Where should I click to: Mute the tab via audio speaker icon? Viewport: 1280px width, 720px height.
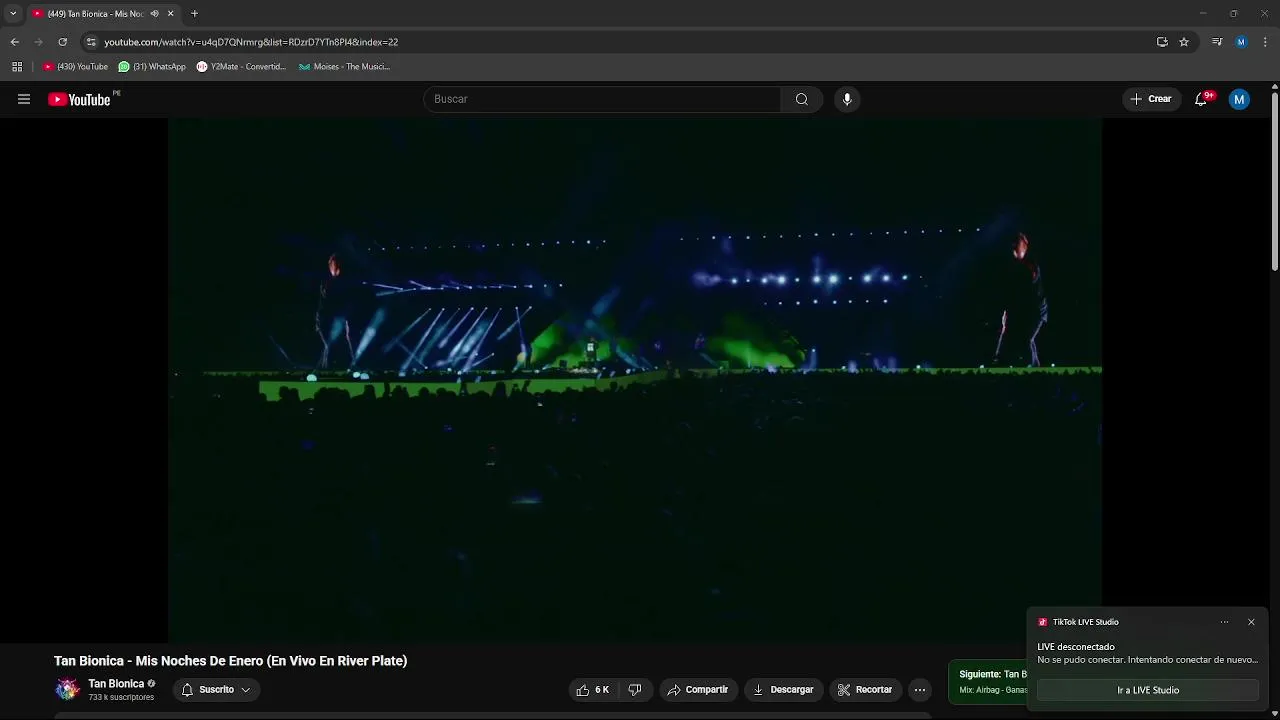(154, 14)
